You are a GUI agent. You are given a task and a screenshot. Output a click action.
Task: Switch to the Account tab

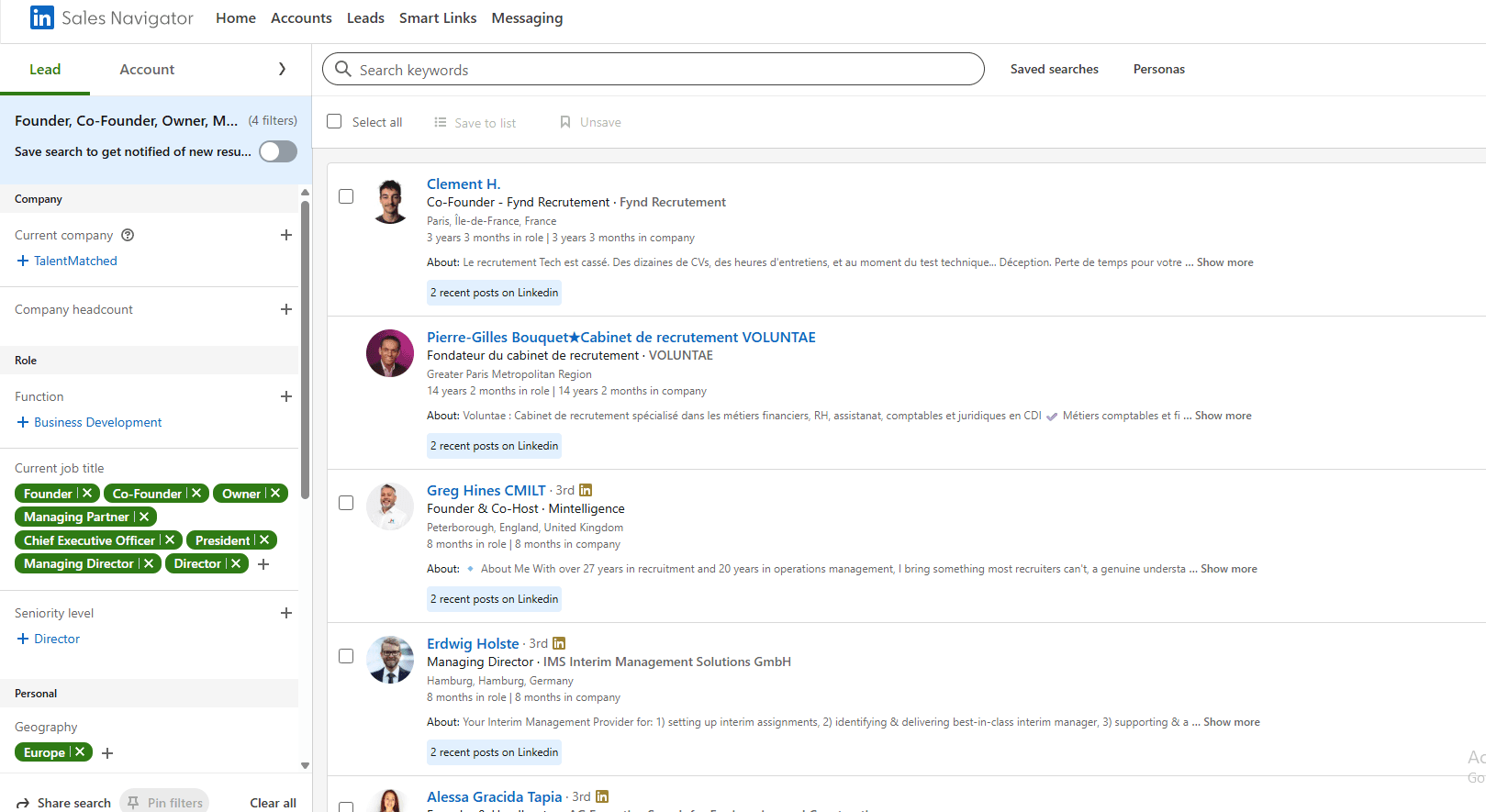[147, 70]
